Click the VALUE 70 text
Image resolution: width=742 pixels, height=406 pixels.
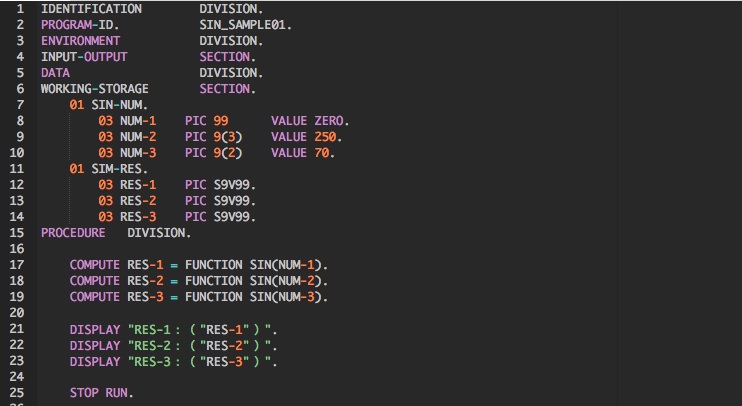(302, 152)
